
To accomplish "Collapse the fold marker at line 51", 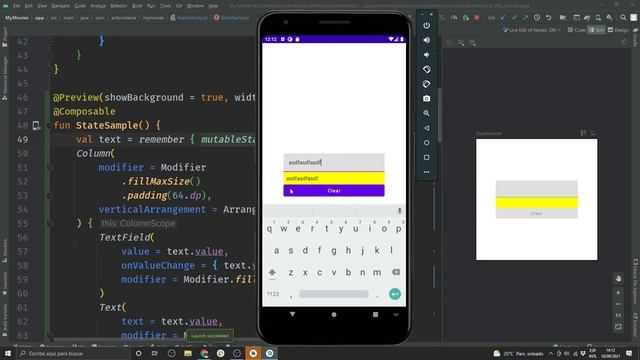I will [x=49, y=167].
